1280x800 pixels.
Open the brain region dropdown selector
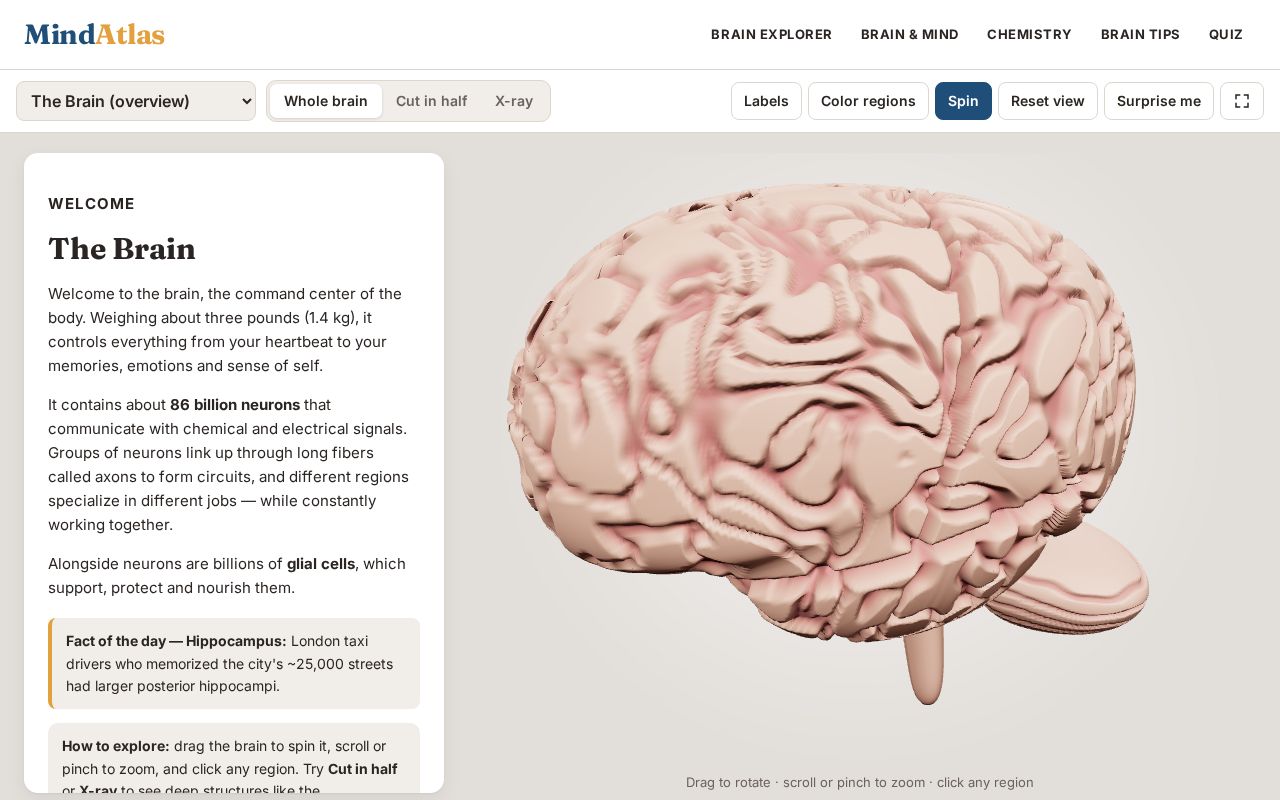[x=136, y=101]
